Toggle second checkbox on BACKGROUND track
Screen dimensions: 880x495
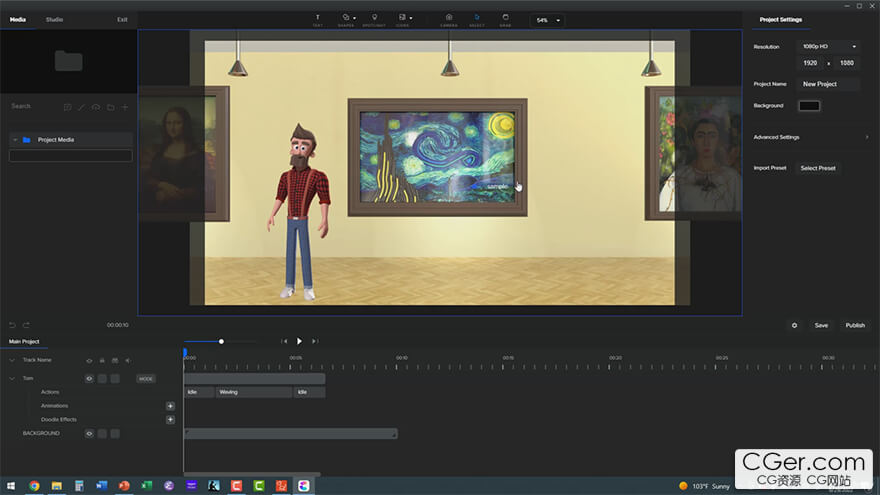115,434
